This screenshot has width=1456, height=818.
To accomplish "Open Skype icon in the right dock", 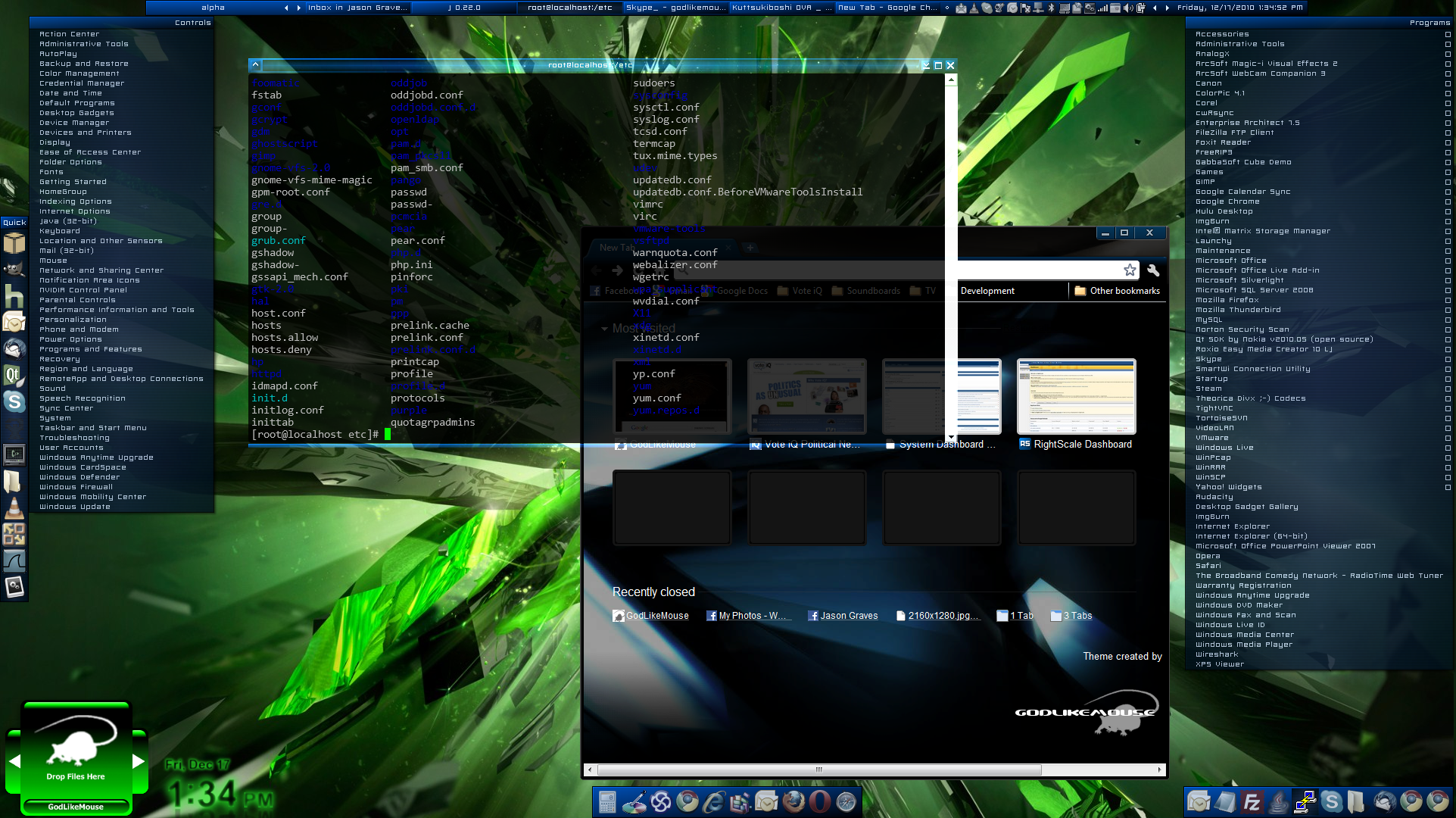I will tap(1331, 801).
